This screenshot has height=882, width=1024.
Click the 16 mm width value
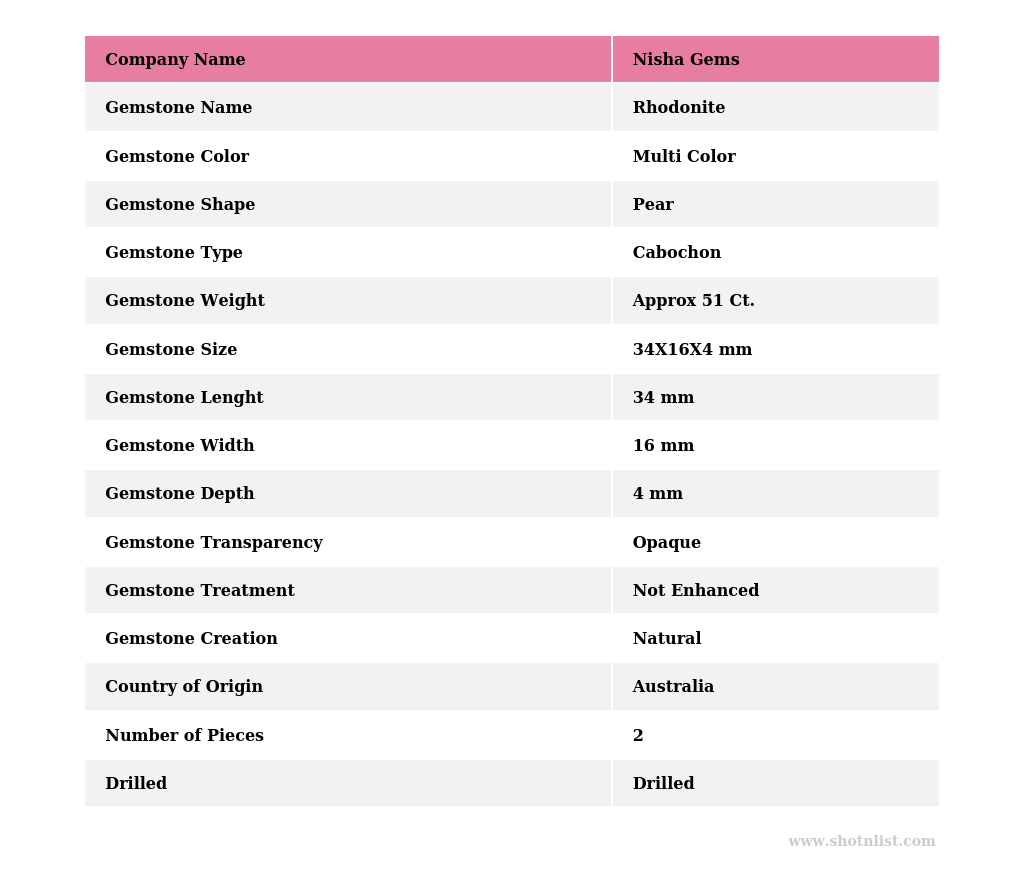click(663, 446)
